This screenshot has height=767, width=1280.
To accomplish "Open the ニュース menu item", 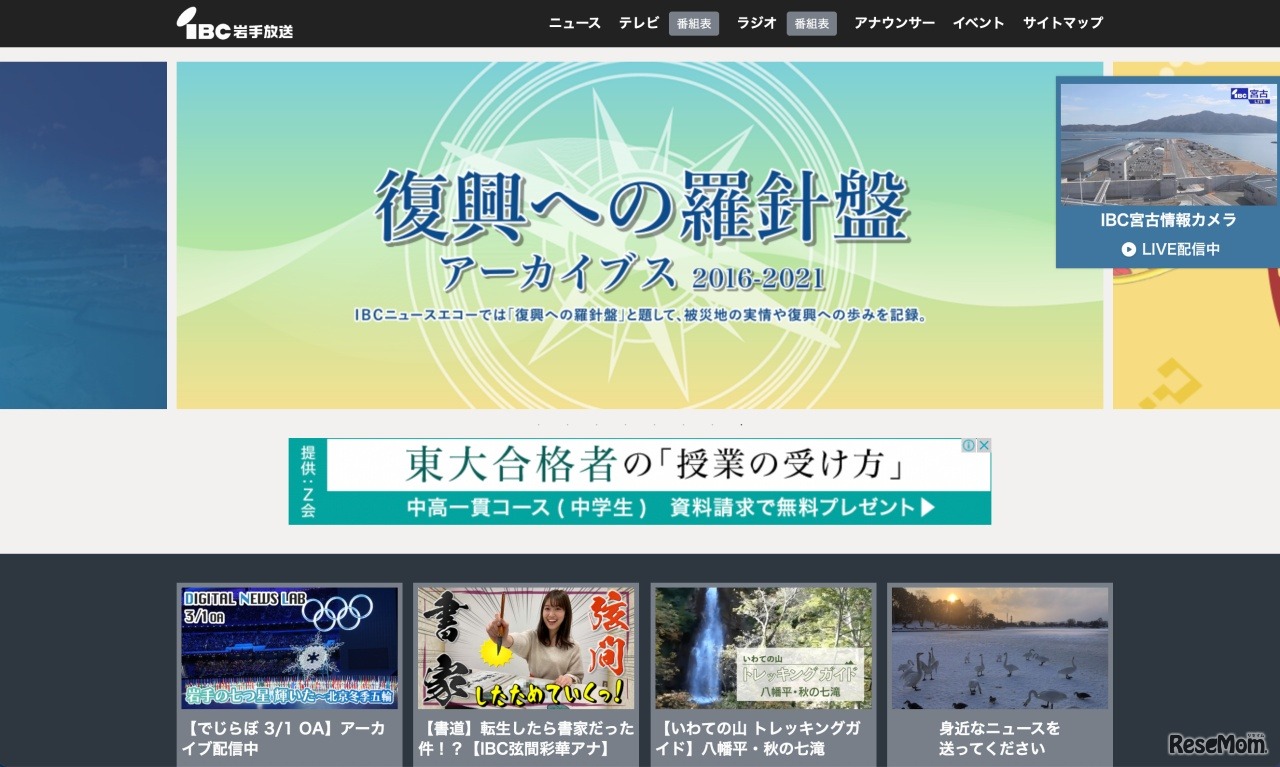I will click(x=573, y=22).
